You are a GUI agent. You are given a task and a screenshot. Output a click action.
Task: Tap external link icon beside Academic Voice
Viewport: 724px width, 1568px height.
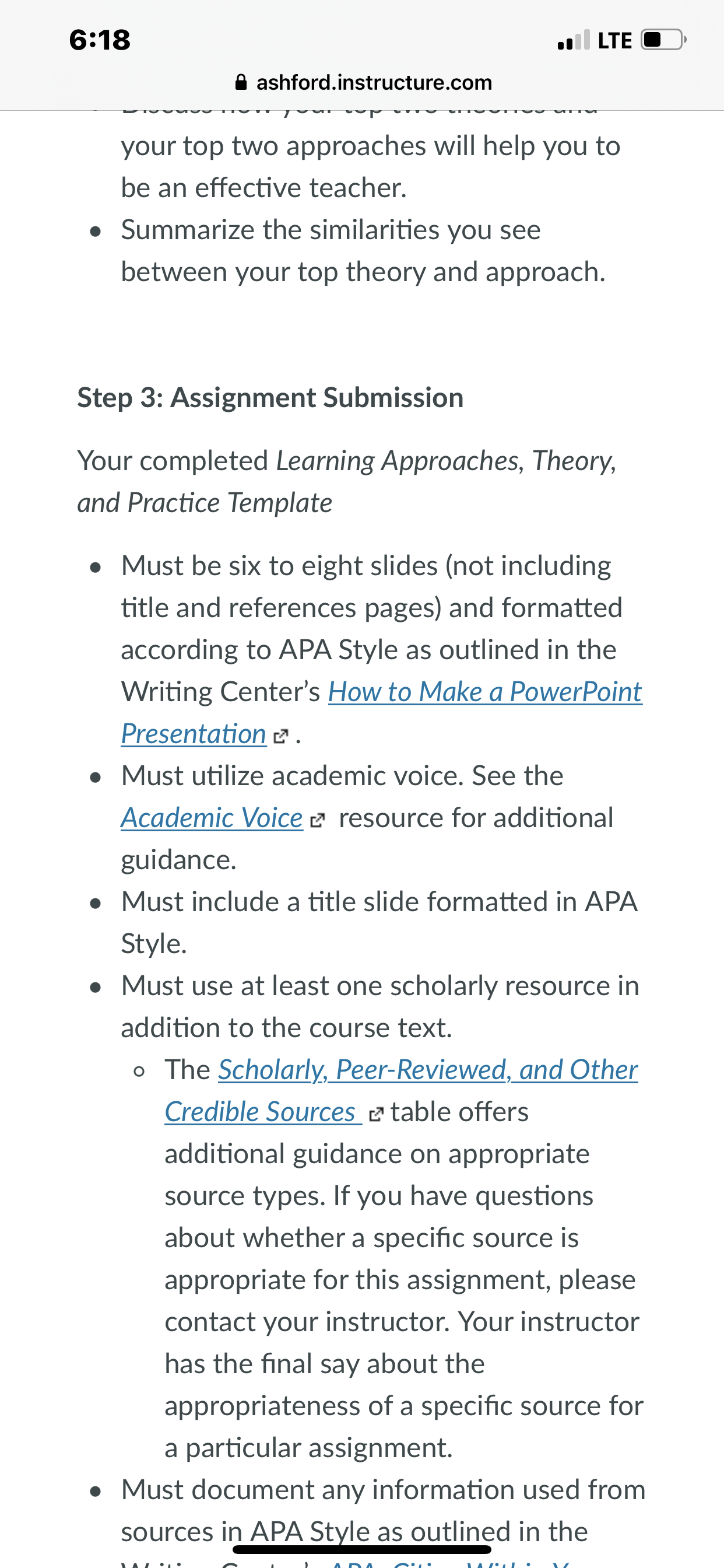click(x=318, y=821)
